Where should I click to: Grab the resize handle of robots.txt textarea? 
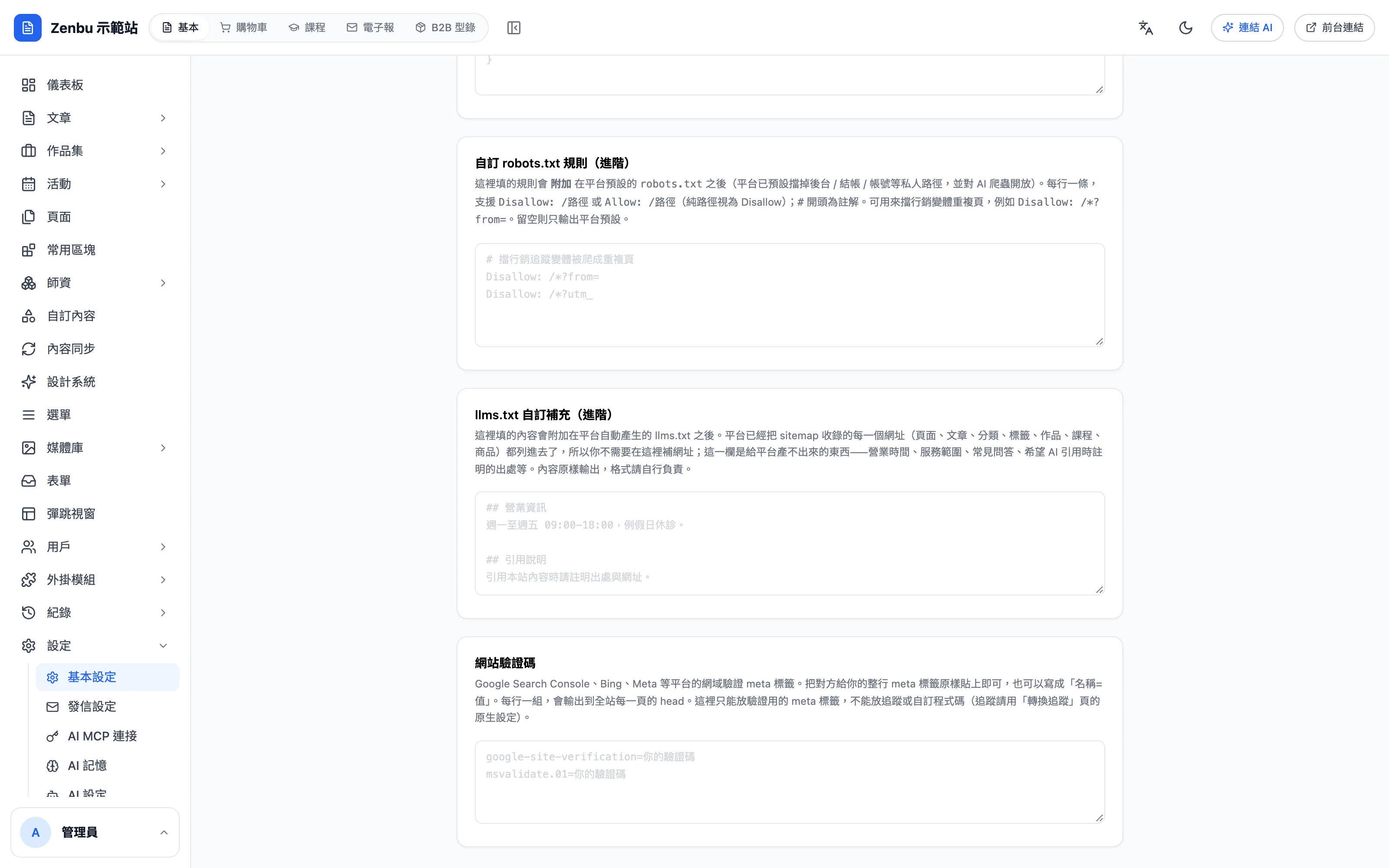1099,342
